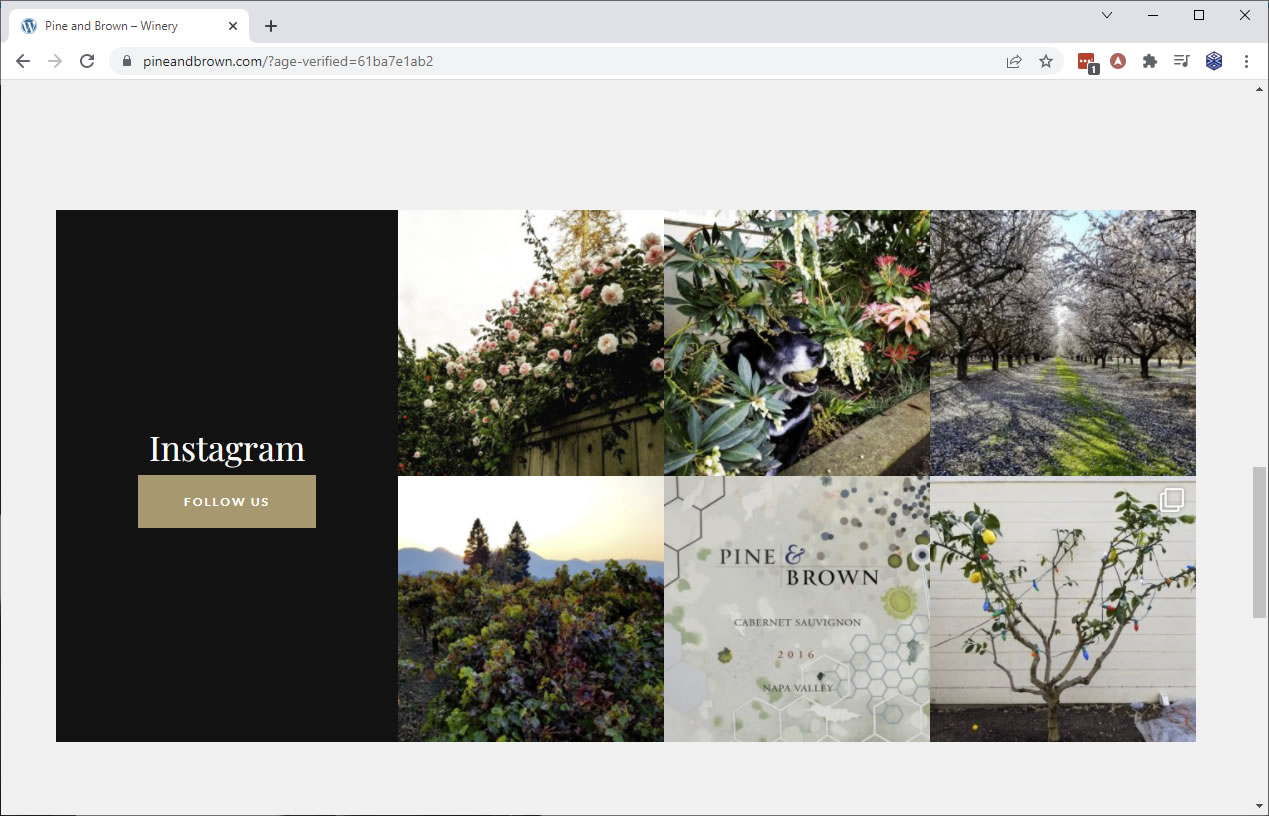Open a new tab with plus button
Image resolution: width=1269 pixels, height=816 pixels.
pos(271,26)
